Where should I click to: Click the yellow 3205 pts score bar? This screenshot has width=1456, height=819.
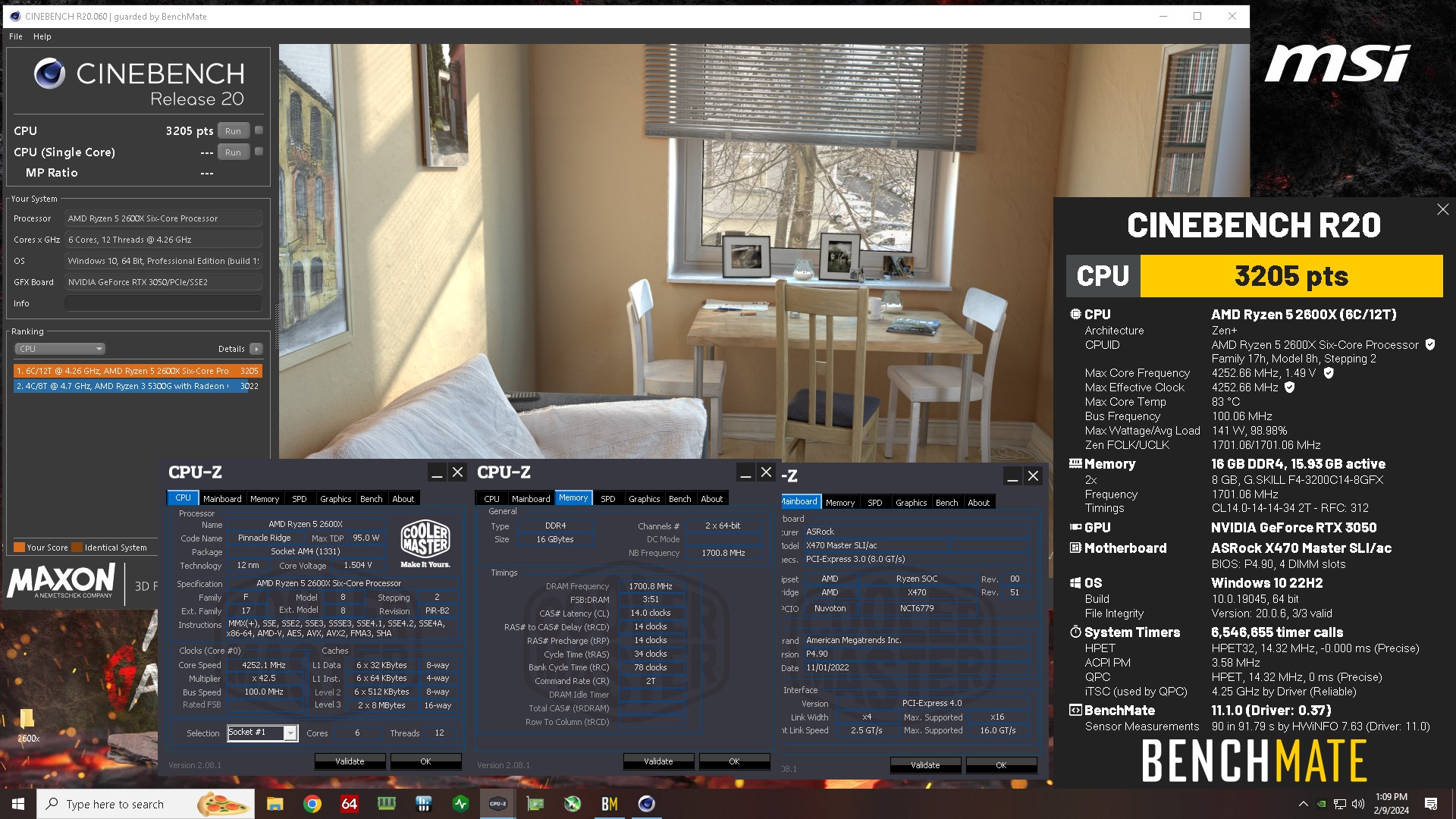pyautogui.click(x=1291, y=276)
